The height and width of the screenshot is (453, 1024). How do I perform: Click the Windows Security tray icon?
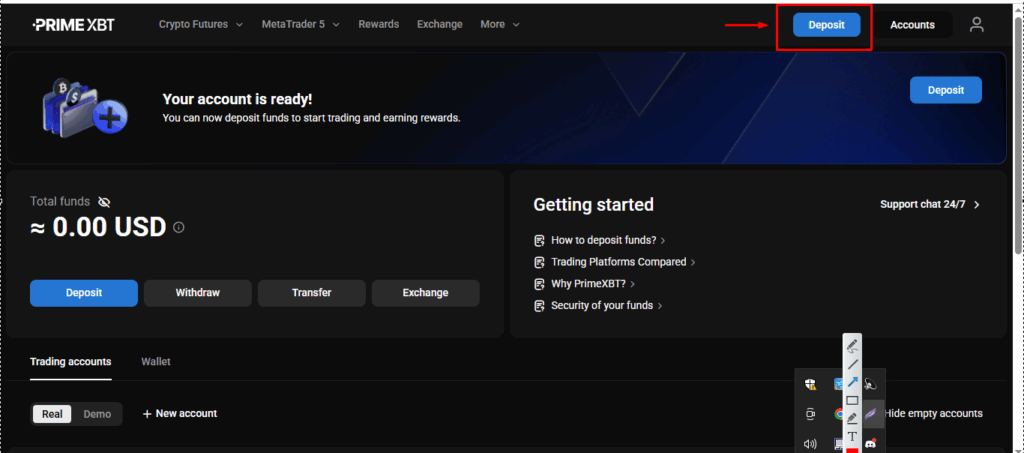(x=811, y=384)
